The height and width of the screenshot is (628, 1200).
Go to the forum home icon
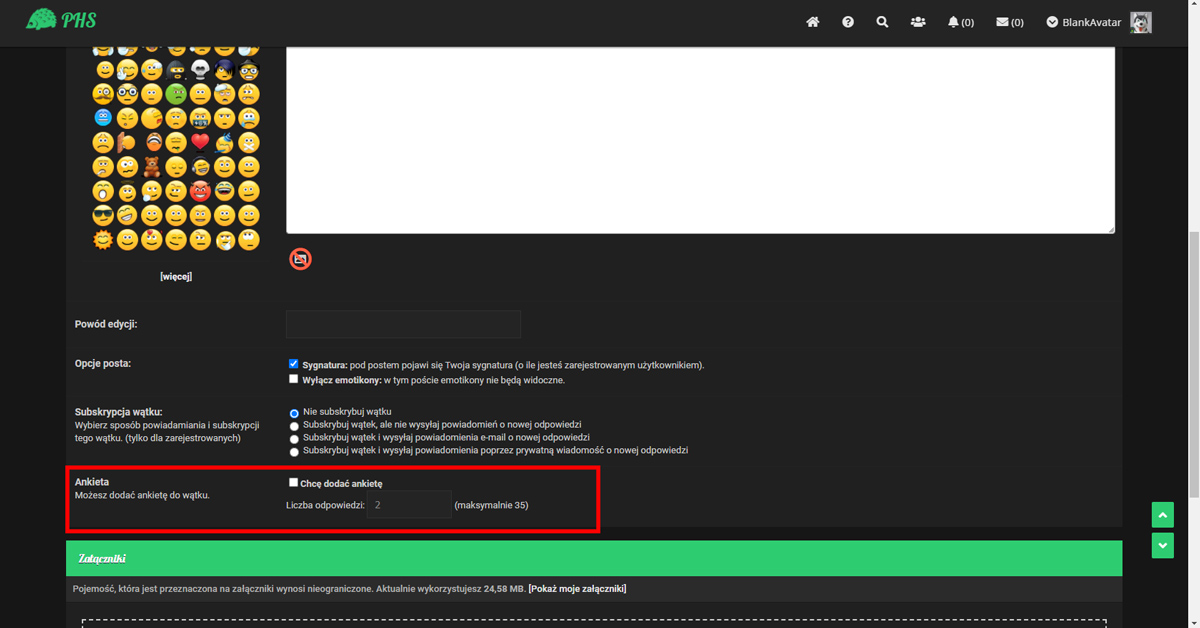(x=813, y=22)
